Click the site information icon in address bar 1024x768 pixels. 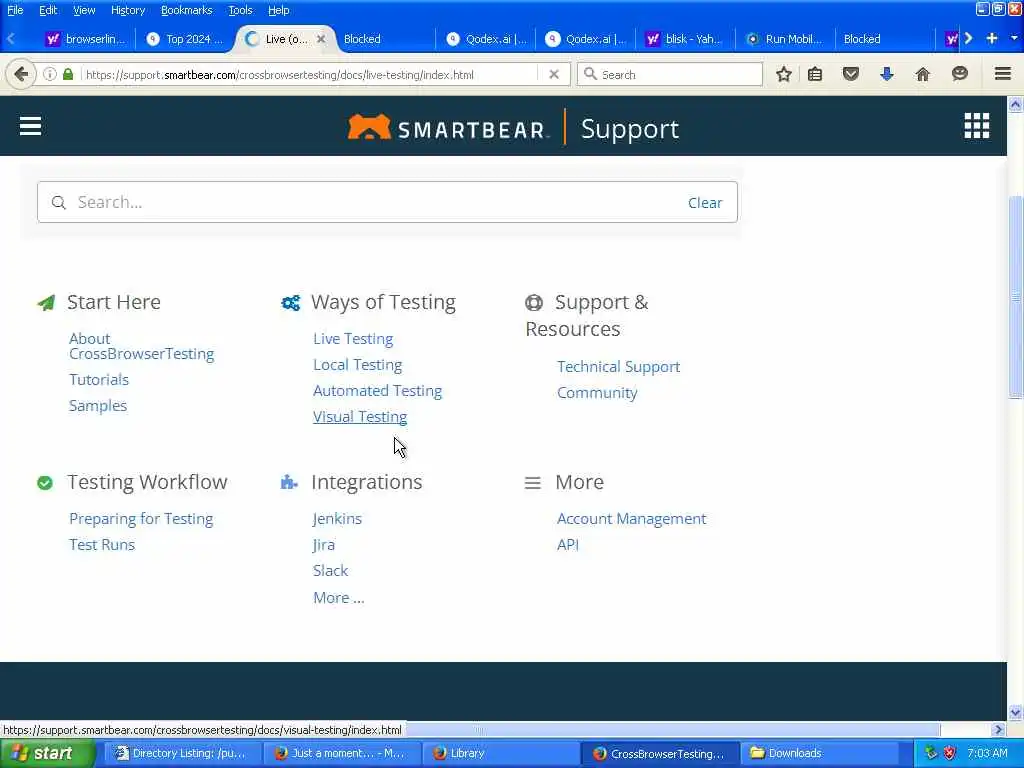click(x=50, y=74)
